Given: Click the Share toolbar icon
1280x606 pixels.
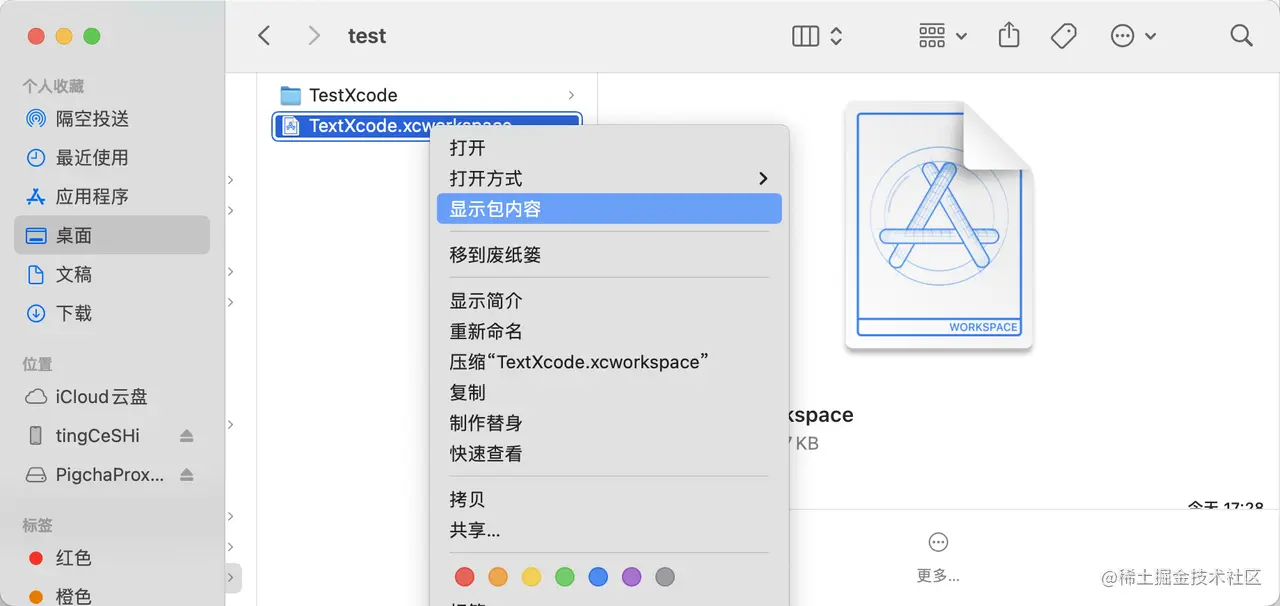Looking at the screenshot, I should click(x=1009, y=35).
